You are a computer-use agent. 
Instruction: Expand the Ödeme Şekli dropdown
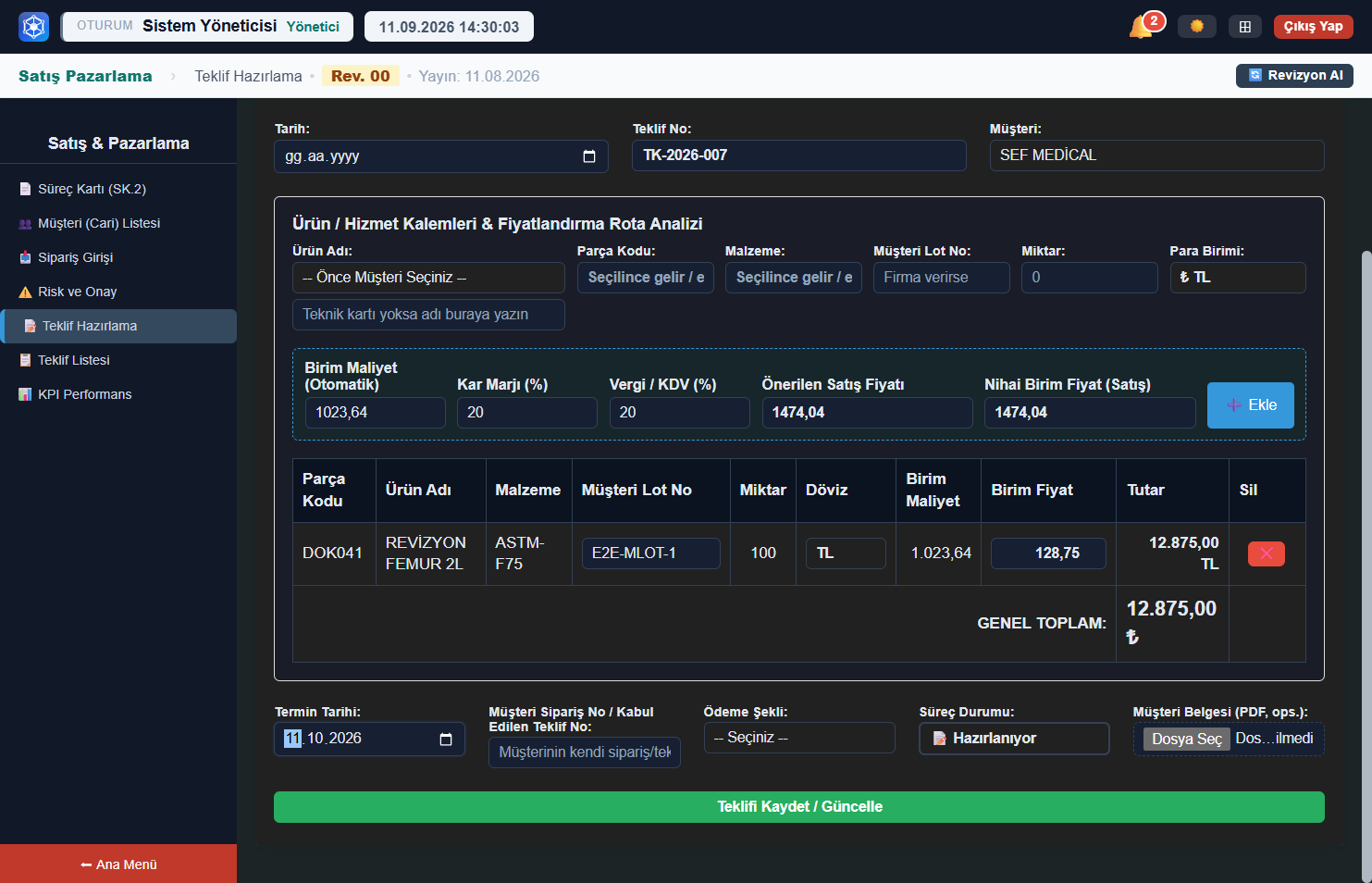pyautogui.click(x=799, y=738)
